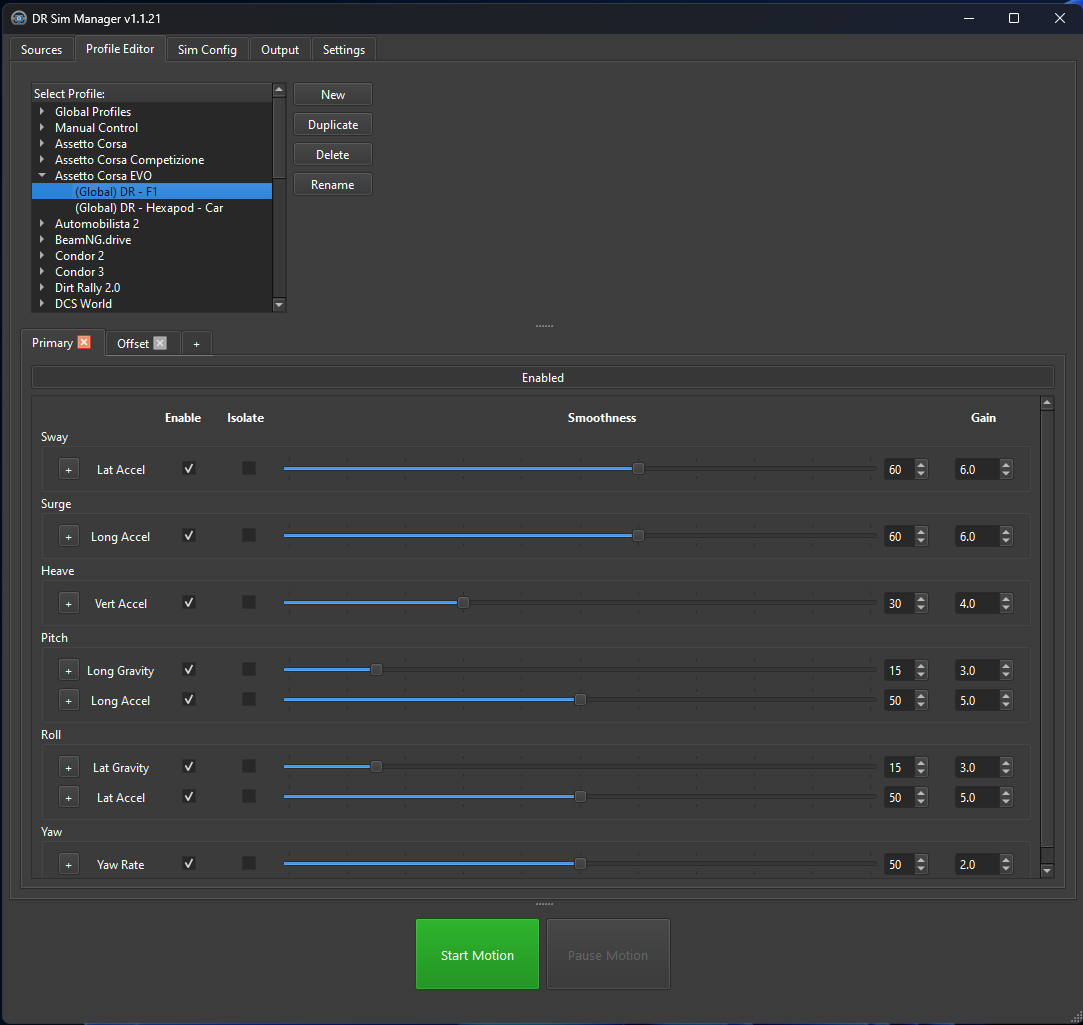Click down arrow of motion settings scrollbar
1083x1025 pixels.
point(1046,871)
